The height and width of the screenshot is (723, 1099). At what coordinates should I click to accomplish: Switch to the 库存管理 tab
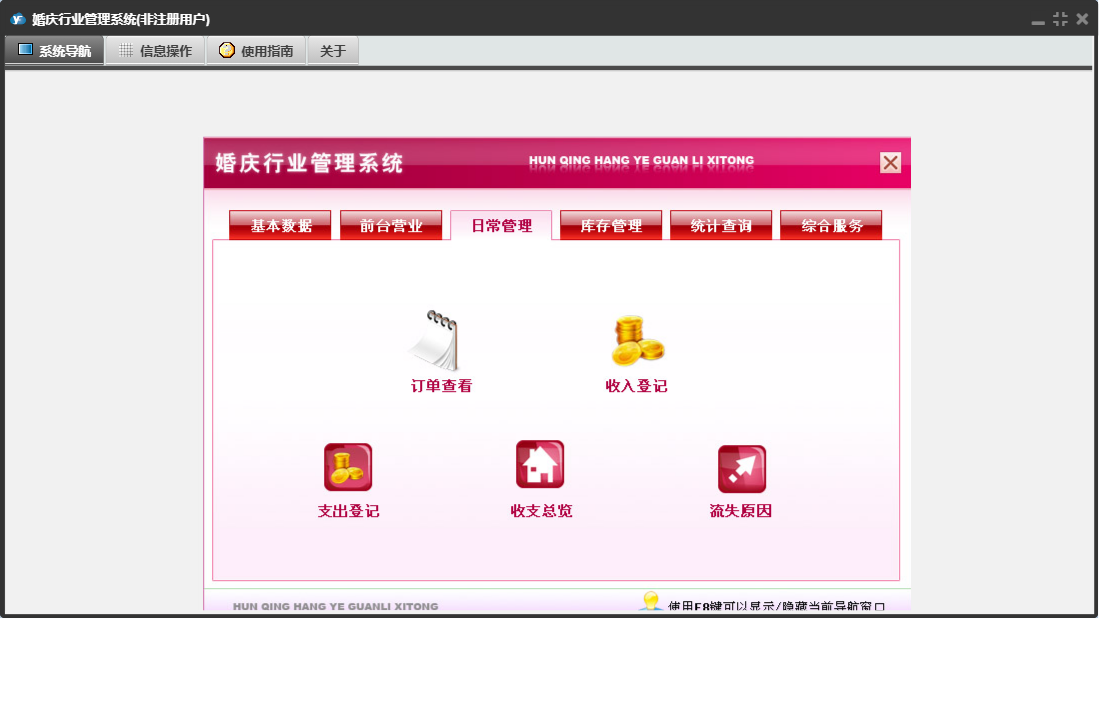click(611, 225)
